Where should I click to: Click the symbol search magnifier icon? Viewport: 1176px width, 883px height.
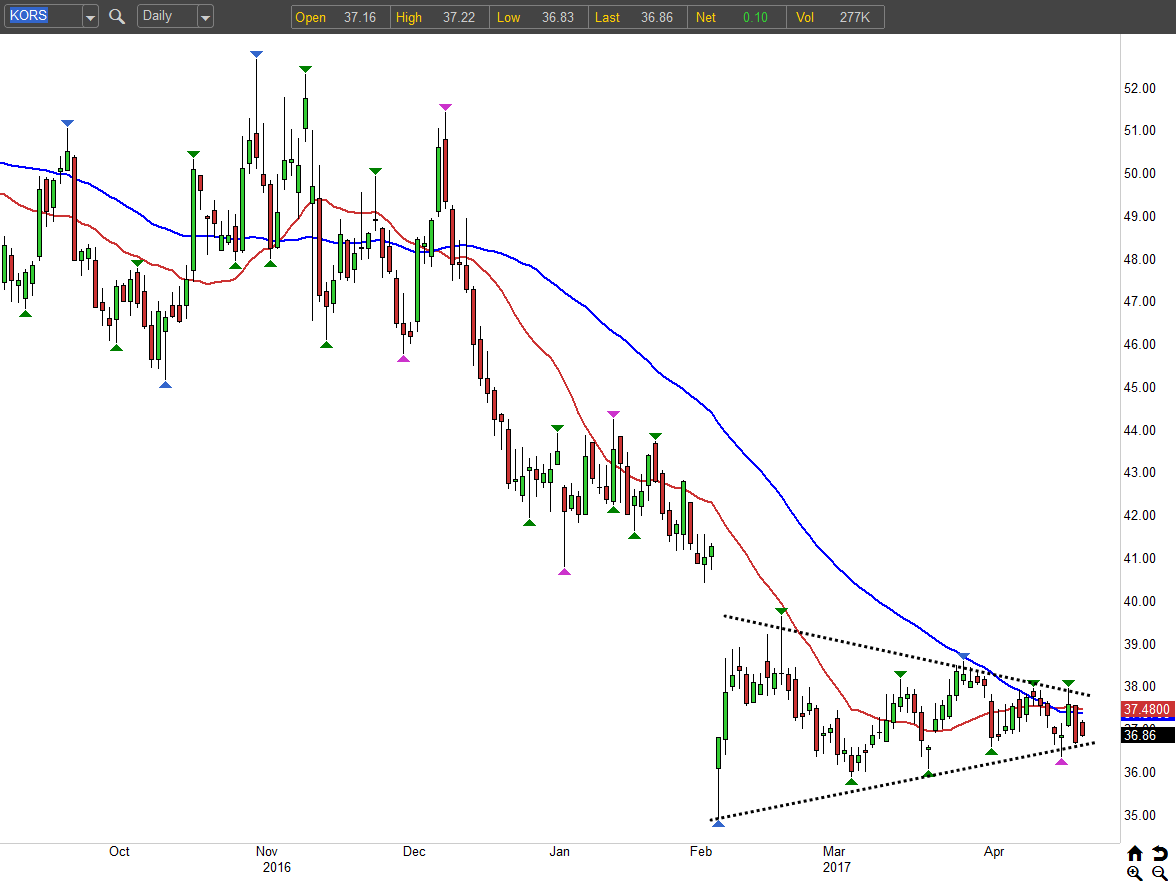pyautogui.click(x=117, y=16)
